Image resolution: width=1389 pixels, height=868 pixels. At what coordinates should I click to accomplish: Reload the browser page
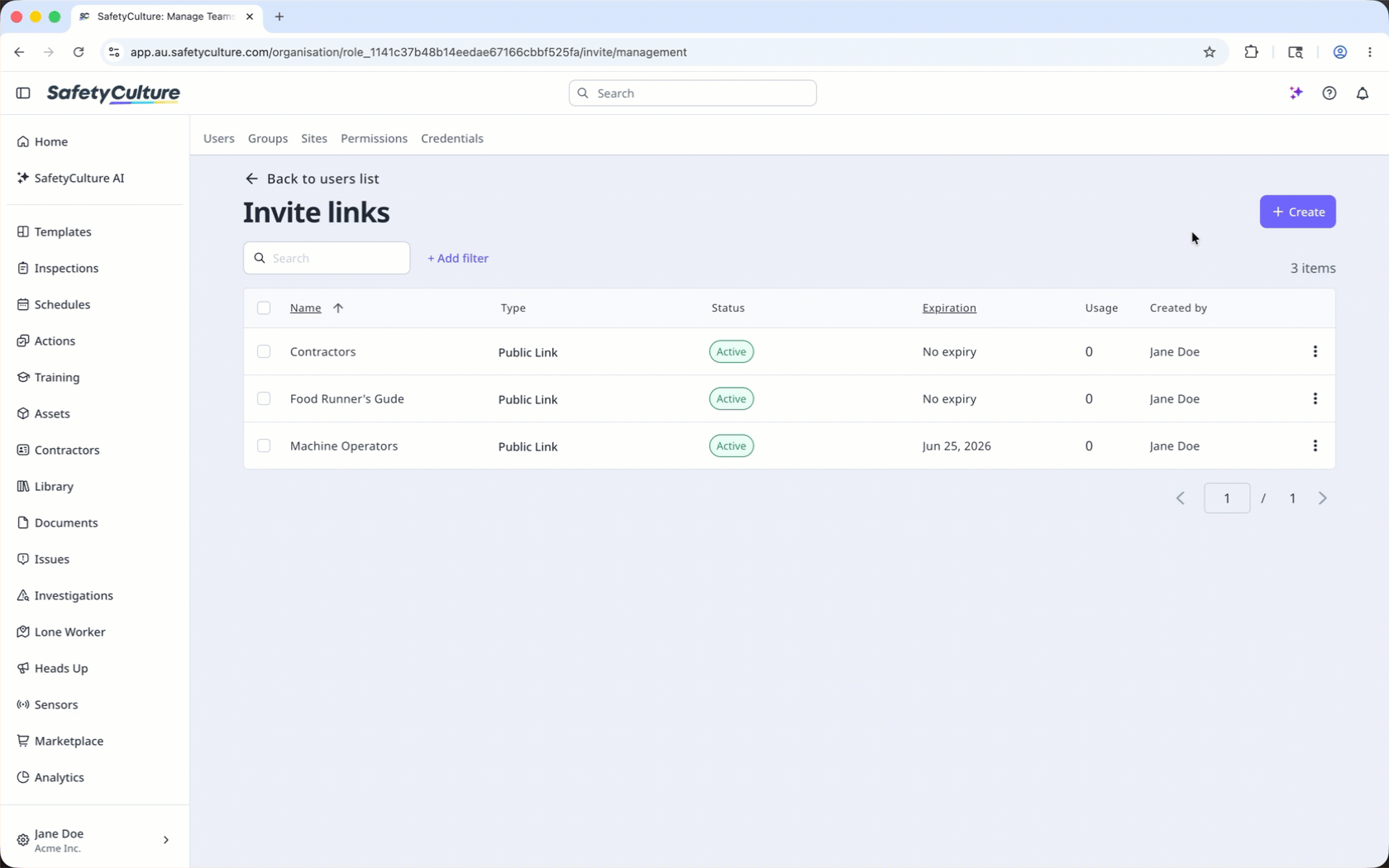click(x=79, y=52)
